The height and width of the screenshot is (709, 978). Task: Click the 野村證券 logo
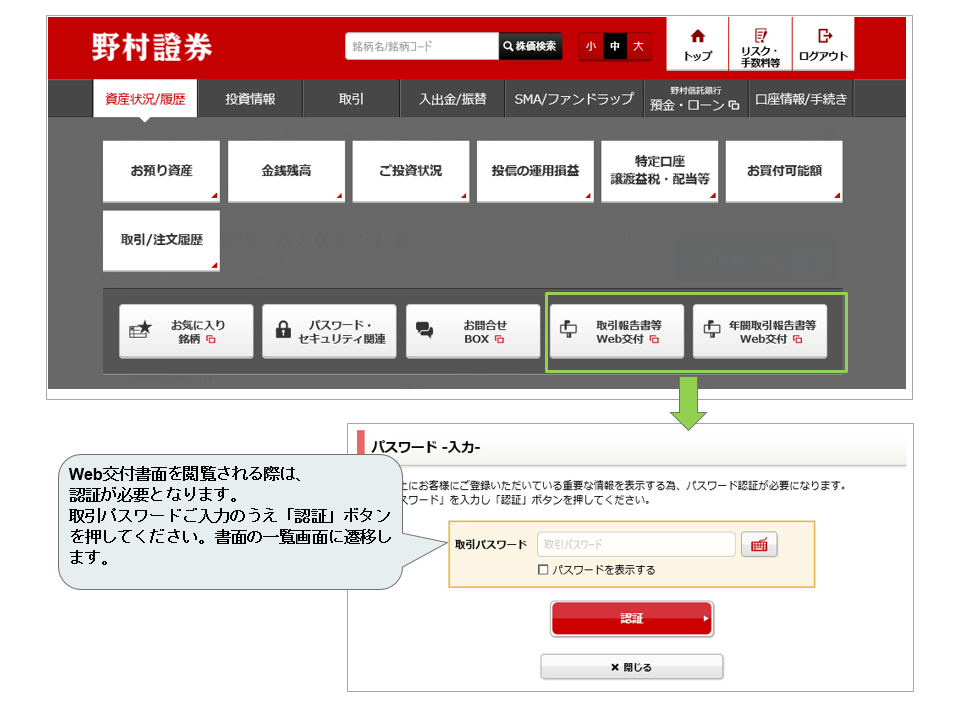[152, 47]
